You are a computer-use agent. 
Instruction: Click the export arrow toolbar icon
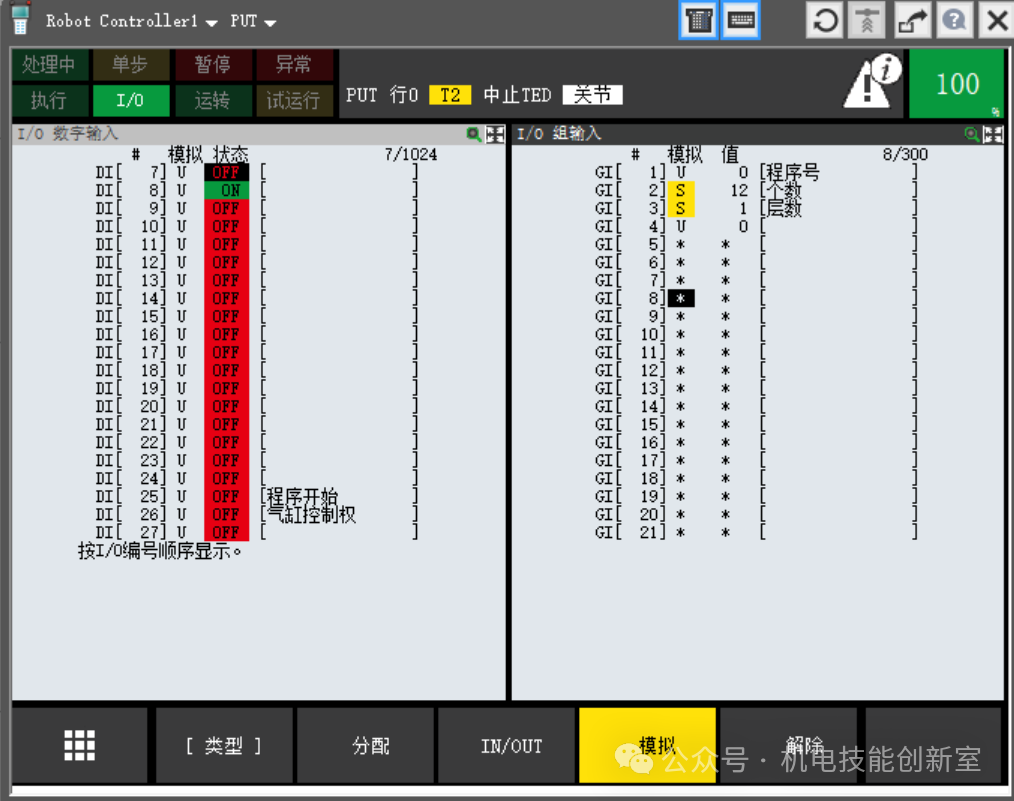912,21
